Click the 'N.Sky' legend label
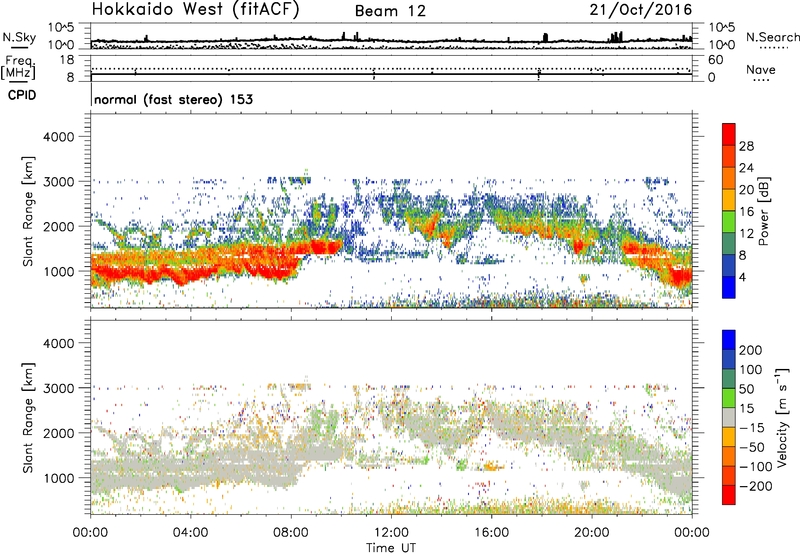800x554 pixels. point(19,37)
